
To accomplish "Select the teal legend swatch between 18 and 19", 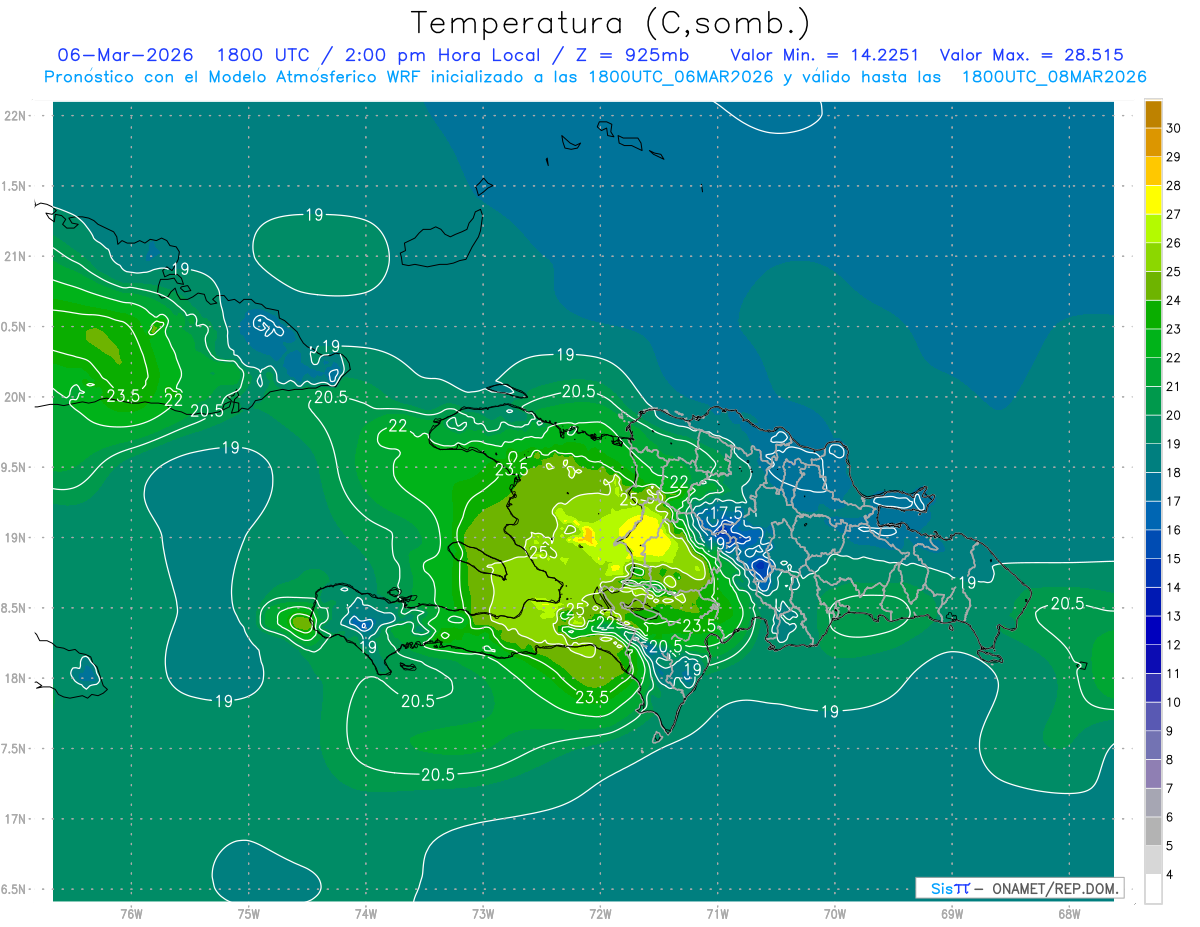I will pos(1153,458).
